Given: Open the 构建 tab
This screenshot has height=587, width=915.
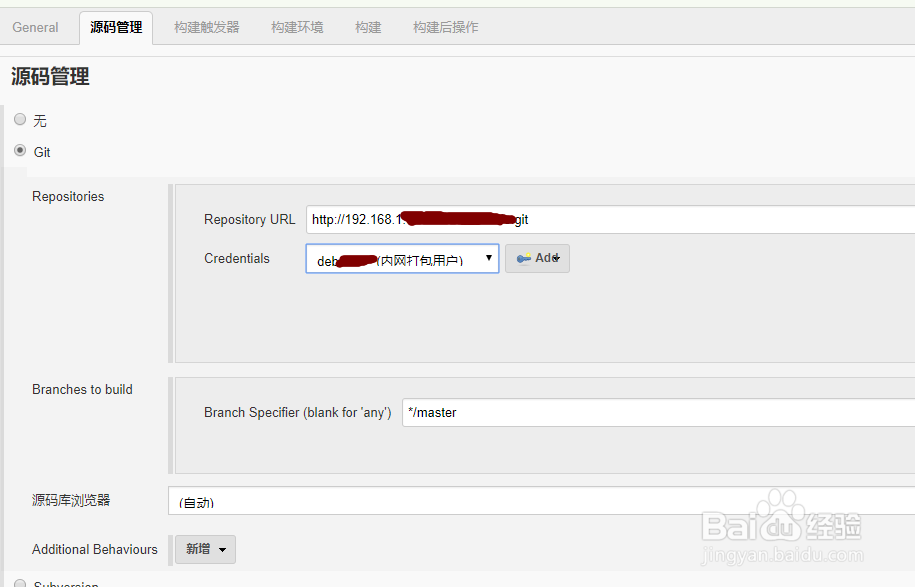Looking at the screenshot, I should pos(367,28).
